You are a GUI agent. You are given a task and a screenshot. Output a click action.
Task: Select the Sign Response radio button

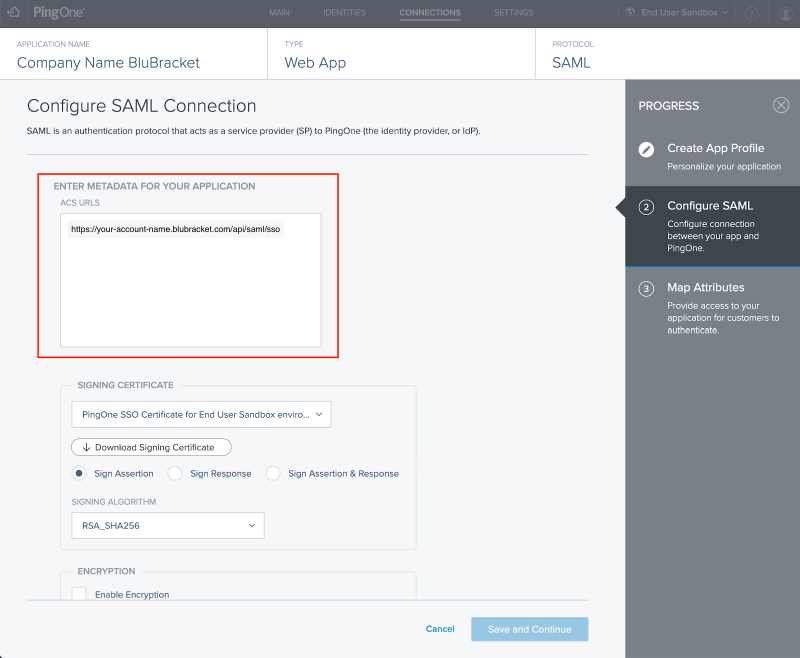[174, 473]
